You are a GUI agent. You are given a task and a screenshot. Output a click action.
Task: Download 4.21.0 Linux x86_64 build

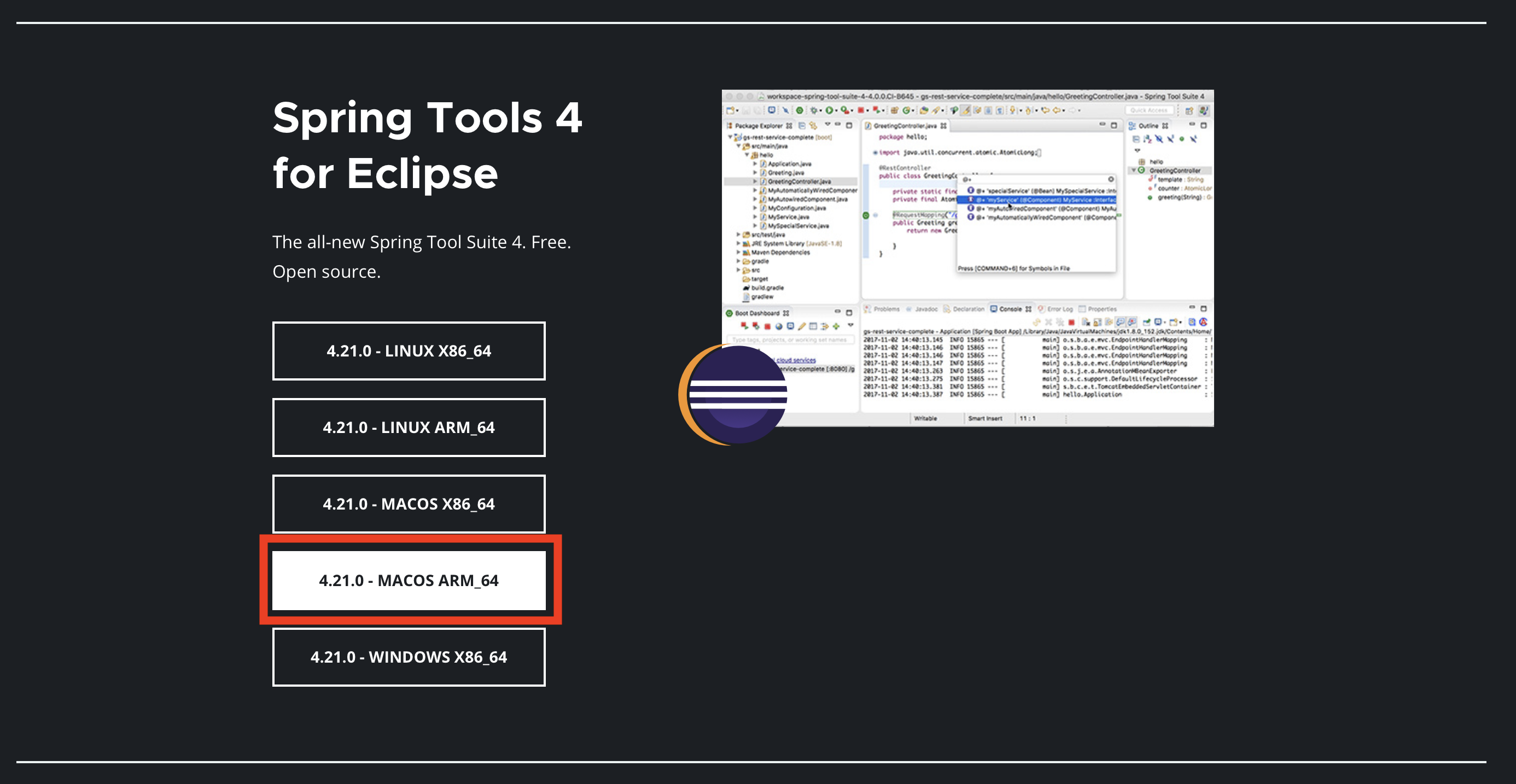coord(409,350)
